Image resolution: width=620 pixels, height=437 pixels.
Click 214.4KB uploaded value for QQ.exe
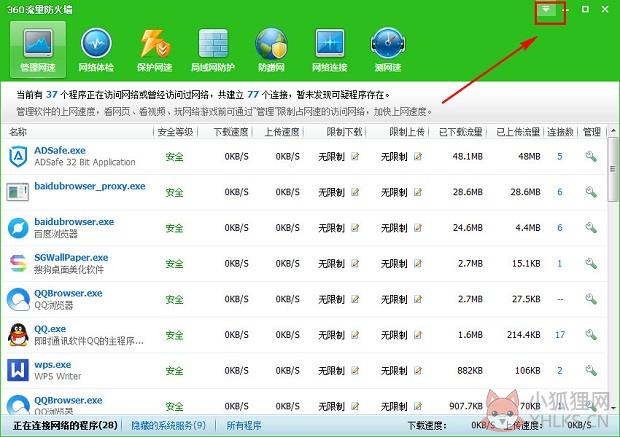click(524, 335)
